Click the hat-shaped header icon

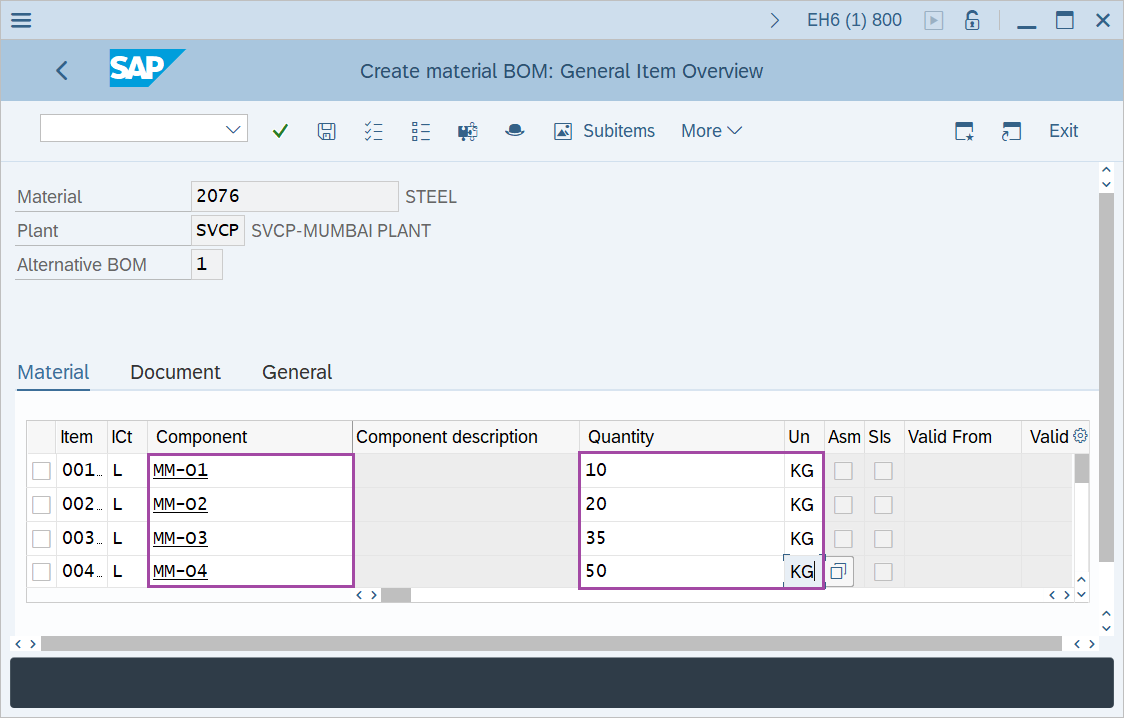[515, 131]
